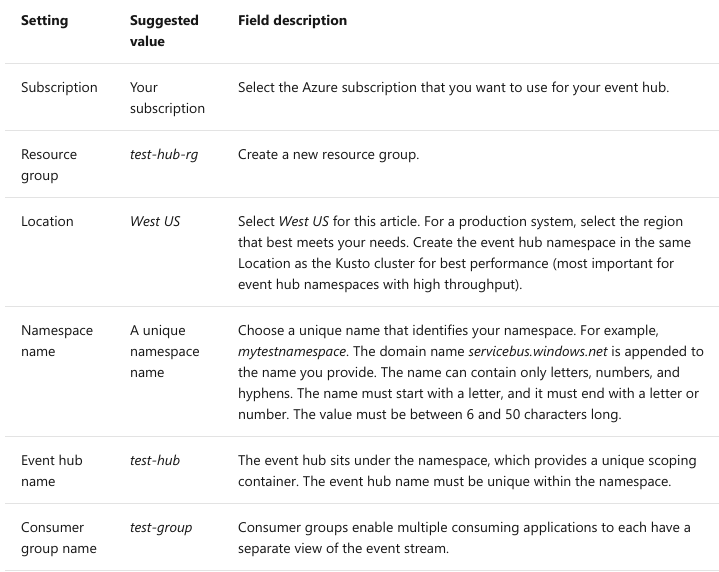Image resolution: width=719 pixels, height=572 pixels.
Task: Click the "A unique namespace name" value
Action: pyautogui.click(x=164, y=351)
